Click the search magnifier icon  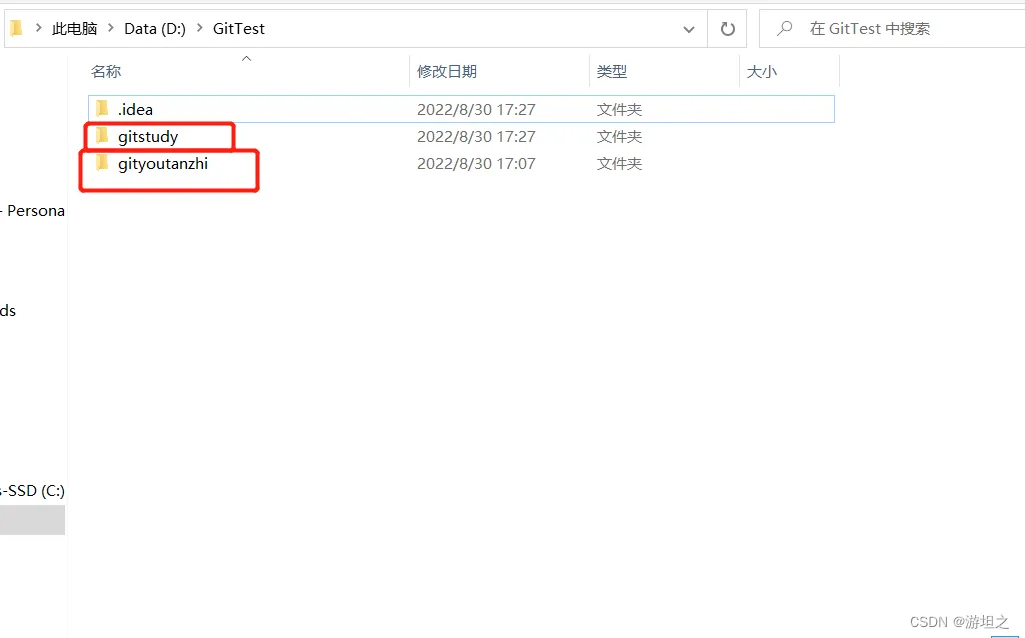pyautogui.click(x=784, y=28)
